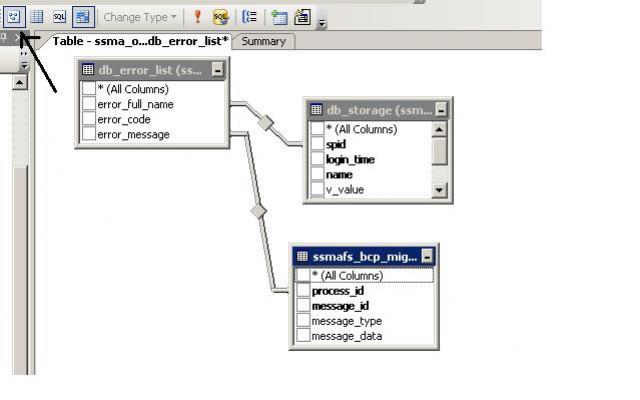Check All Columns in db_error_list

point(89,89)
